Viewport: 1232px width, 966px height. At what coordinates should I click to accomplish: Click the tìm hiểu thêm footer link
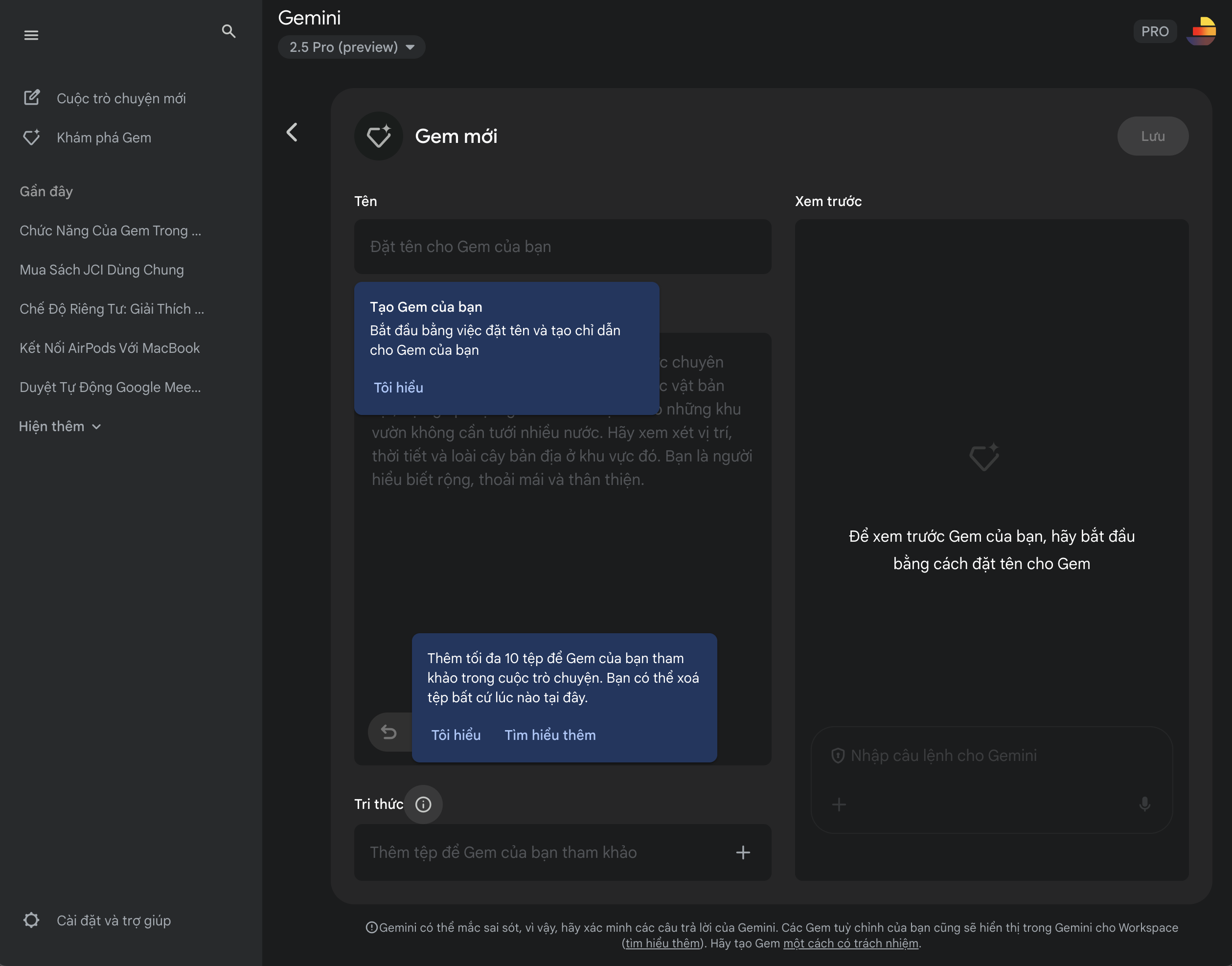662,943
